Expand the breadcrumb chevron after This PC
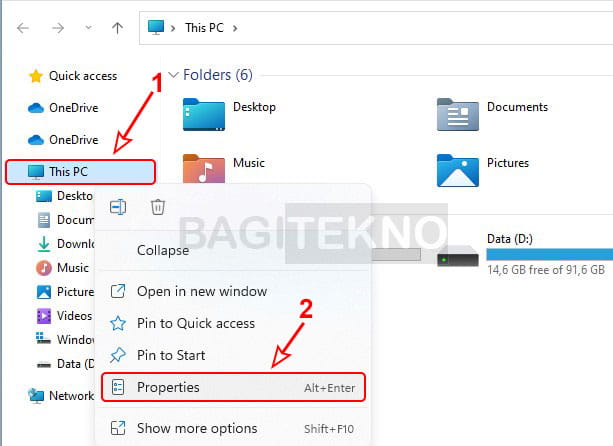The height and width of the screenshot is (446, 613). (x=235, y=28)
